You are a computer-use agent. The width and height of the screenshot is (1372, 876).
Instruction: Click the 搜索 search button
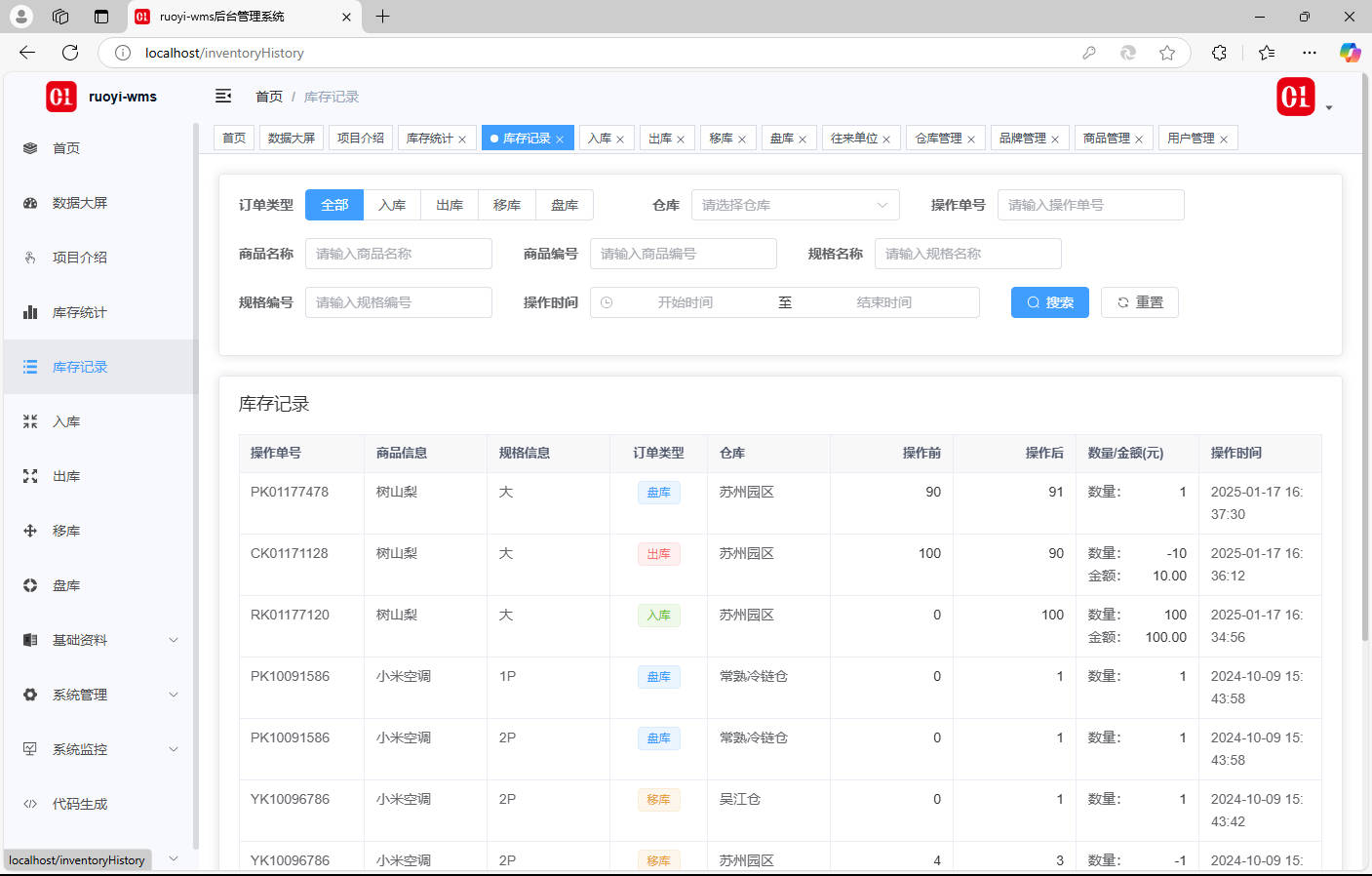pos(1050,302)
